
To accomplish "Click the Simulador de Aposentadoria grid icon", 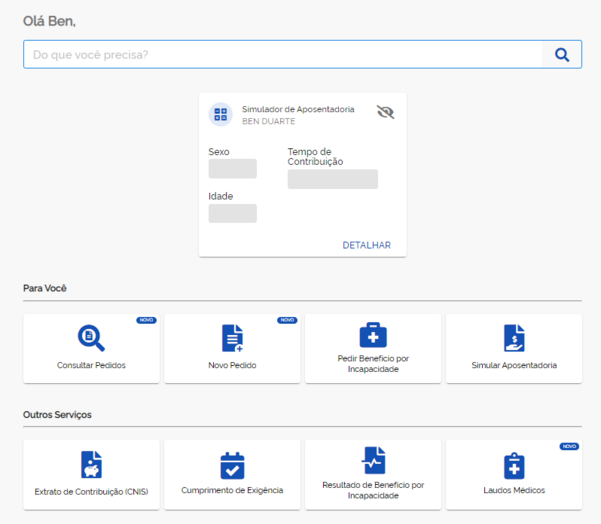I will click(220, 114).
